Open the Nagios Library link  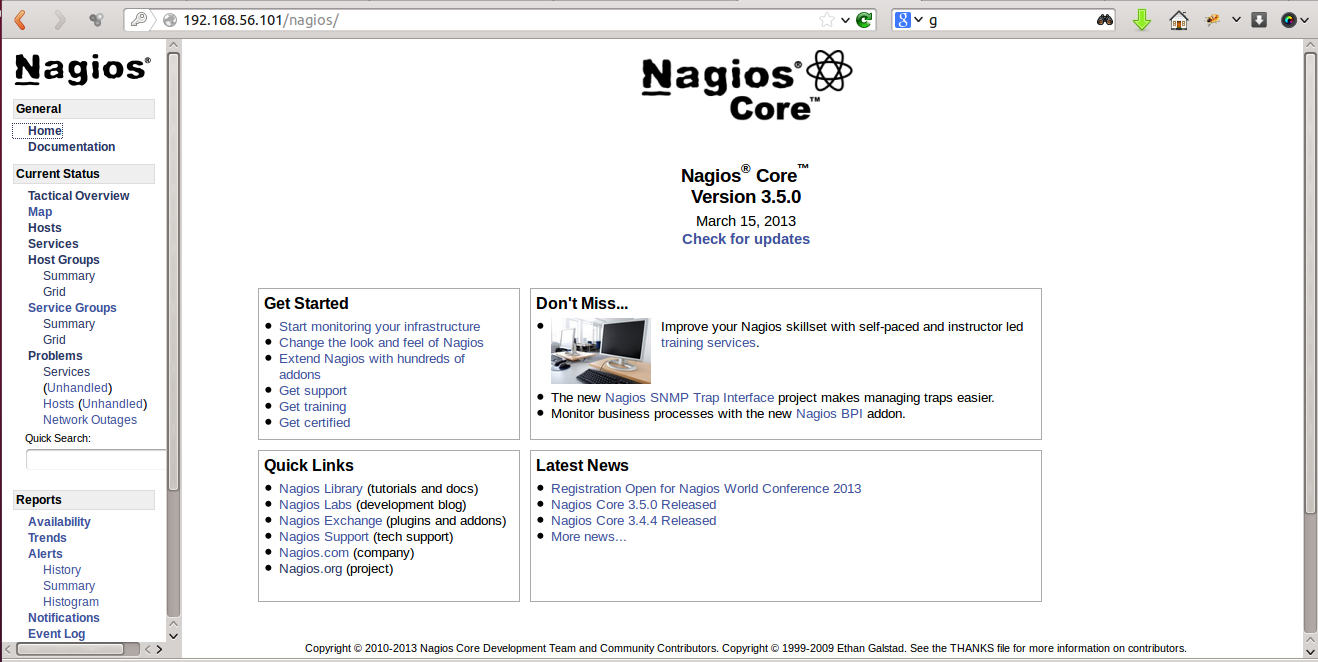(x=321, y=489)
